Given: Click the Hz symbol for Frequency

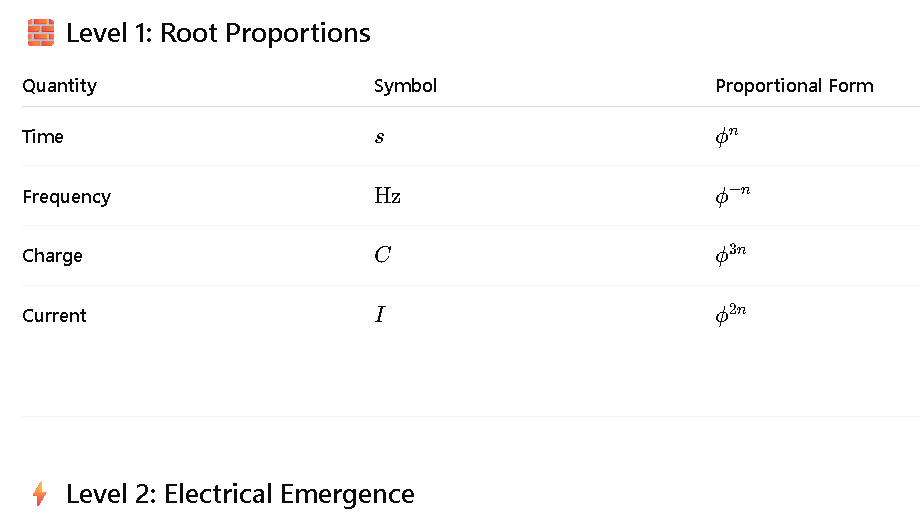Looking at the screenshot, I should (388, 195).
